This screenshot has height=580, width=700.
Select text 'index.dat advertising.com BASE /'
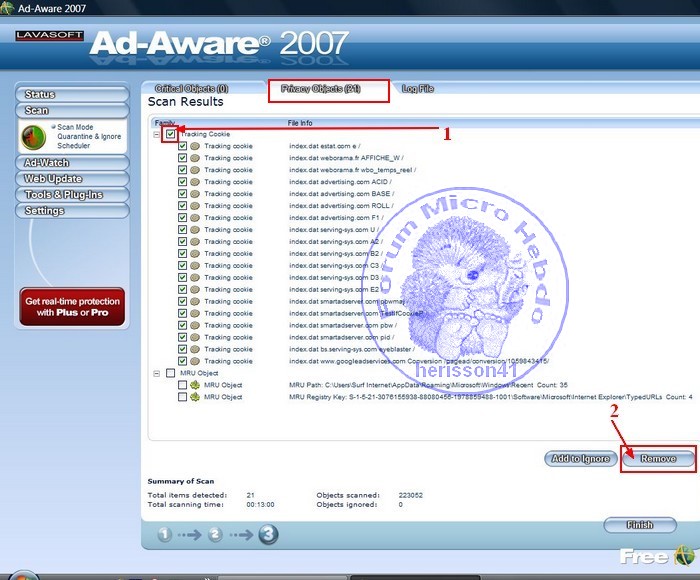pos(342,194)
